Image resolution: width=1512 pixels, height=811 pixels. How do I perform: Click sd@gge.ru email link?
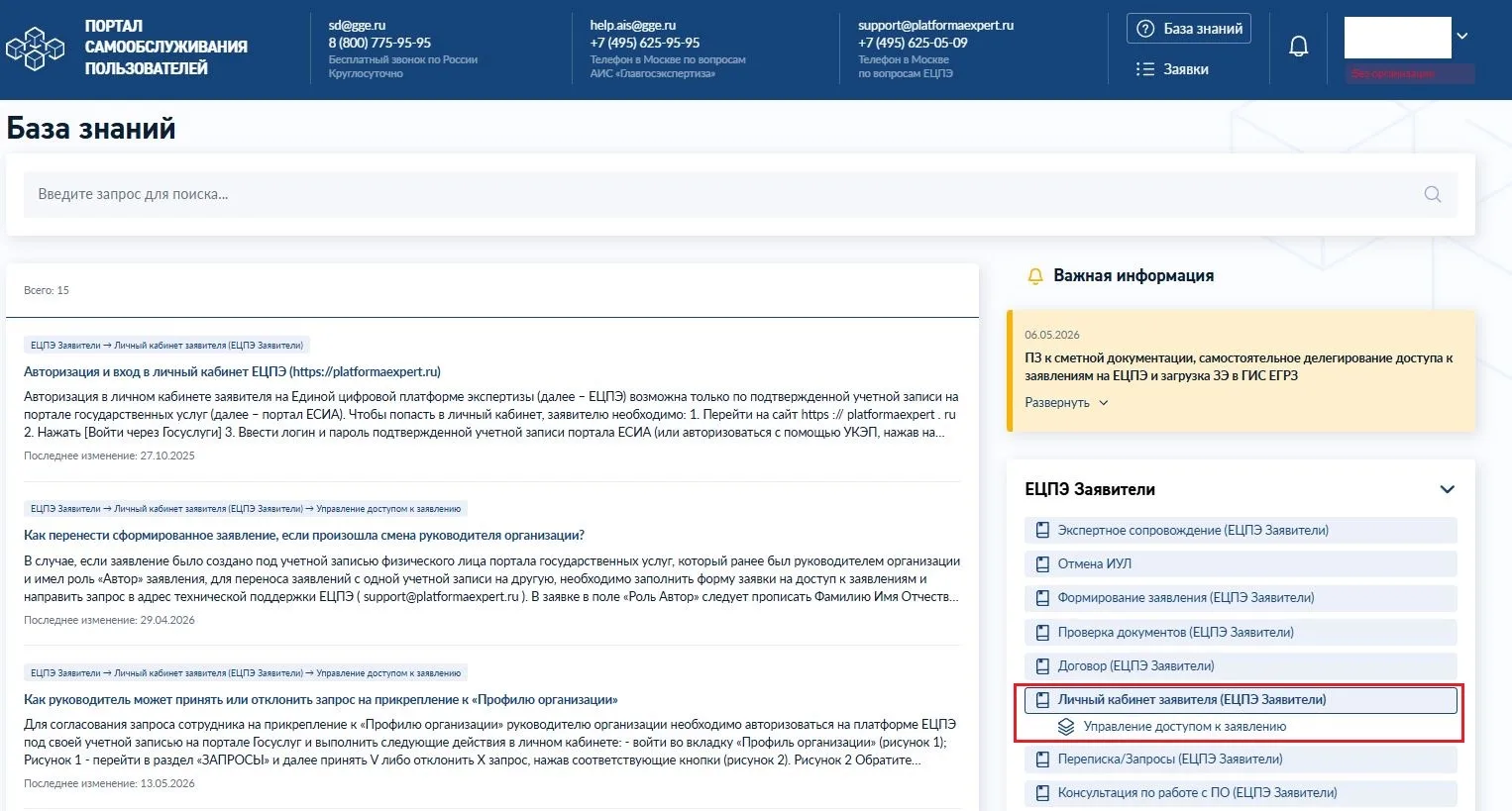(357, 26)
